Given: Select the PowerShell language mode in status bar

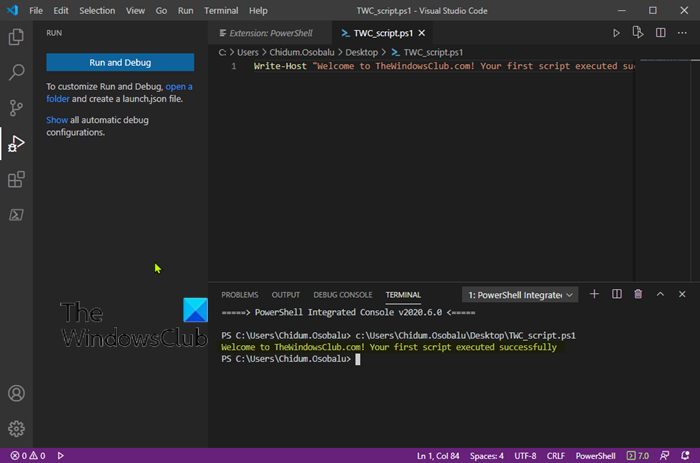Looking at the screenshot, I should pos(594,455).
